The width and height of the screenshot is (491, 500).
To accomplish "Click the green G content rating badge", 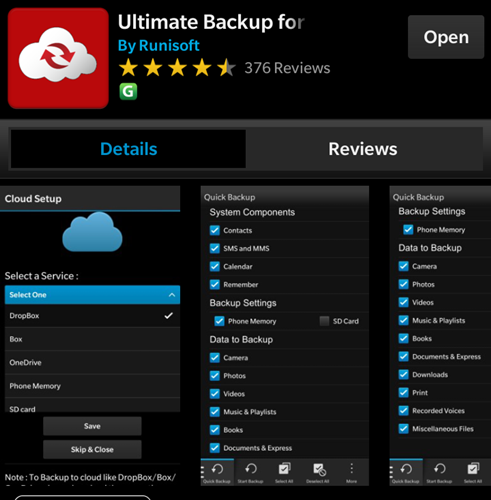I will click(x=128, y=92).
